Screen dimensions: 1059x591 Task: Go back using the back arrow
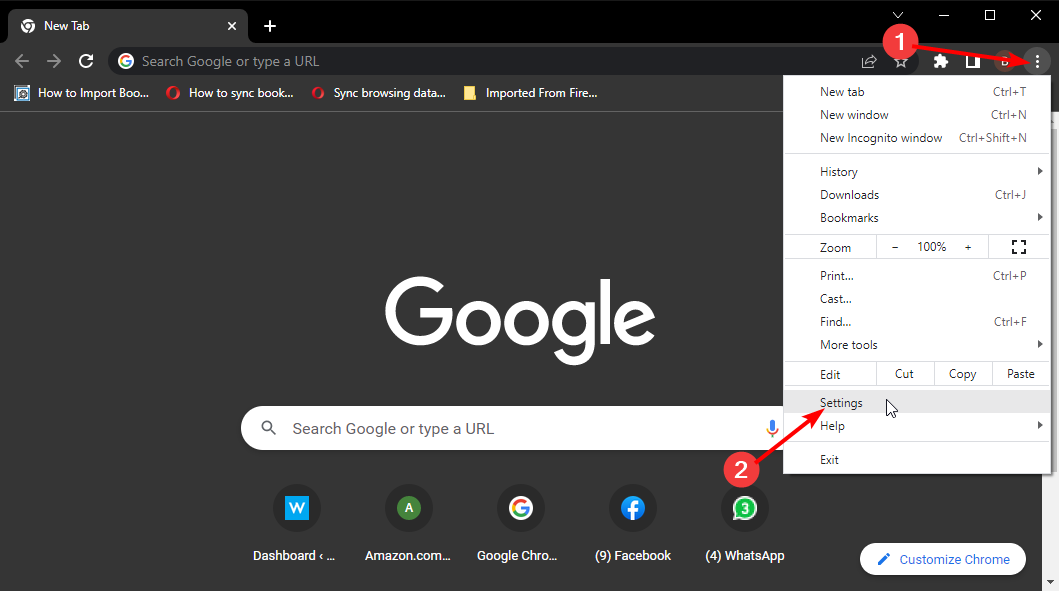tap(22, 61)
